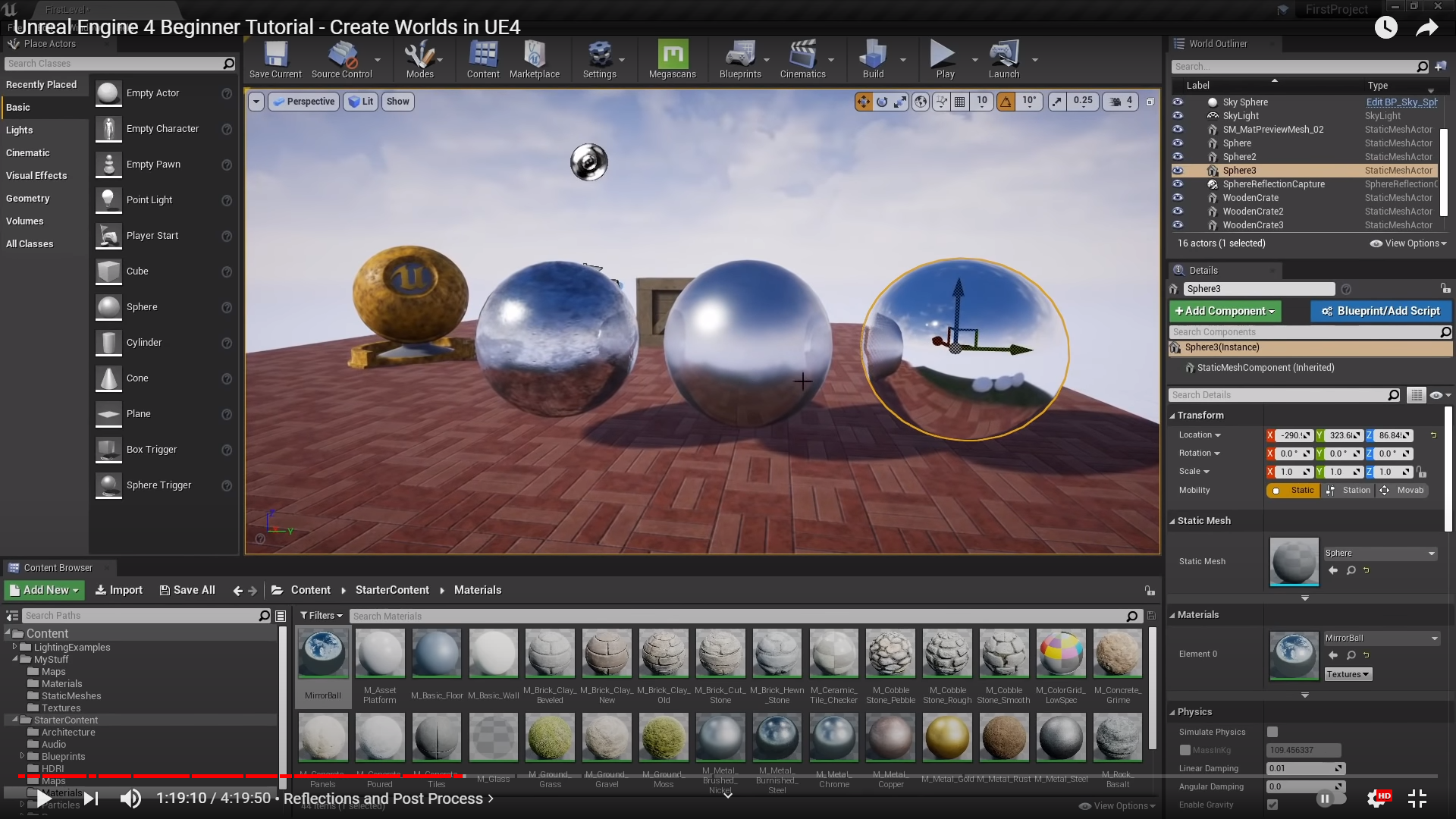Viewport: 1456px width, 819px height.
Task: Hide Sphere2 with its eye icon
Action: pos(1178,157)
